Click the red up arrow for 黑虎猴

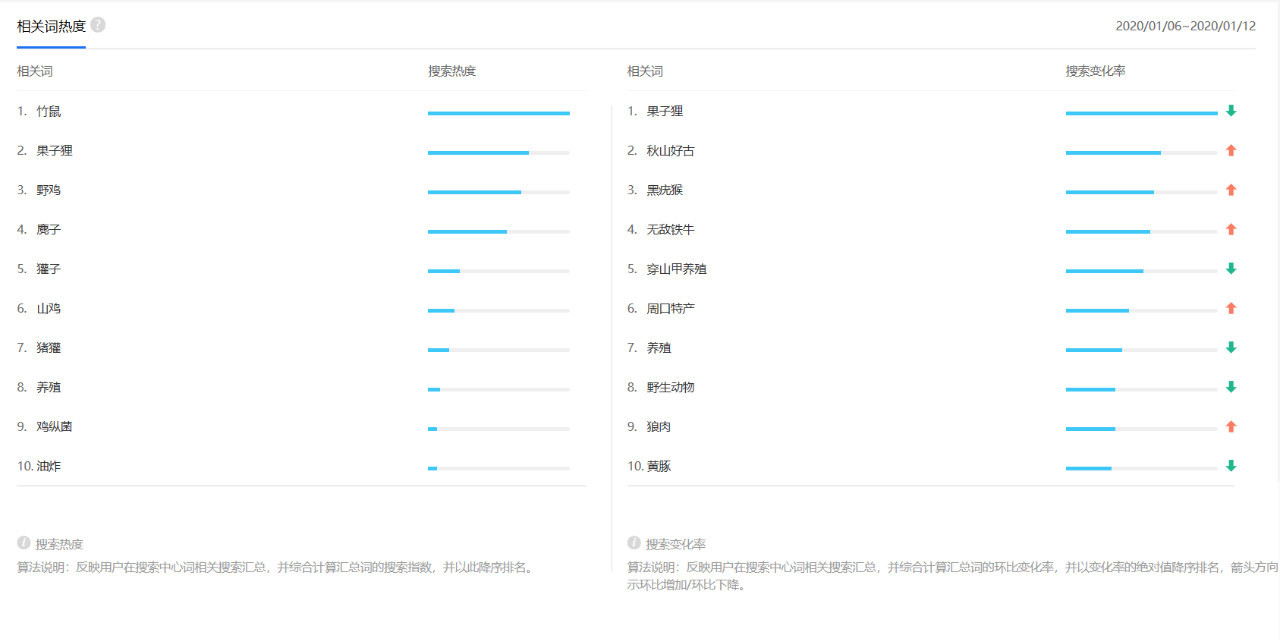click(x=1231, y=190)
